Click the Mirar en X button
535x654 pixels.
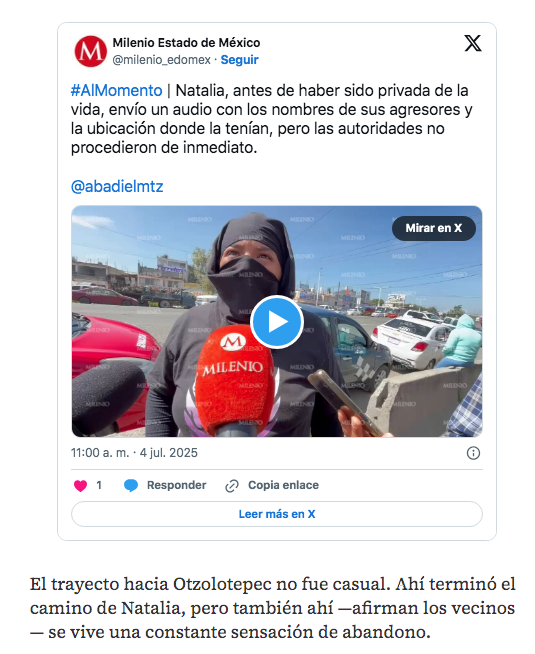tap(434, 228)
